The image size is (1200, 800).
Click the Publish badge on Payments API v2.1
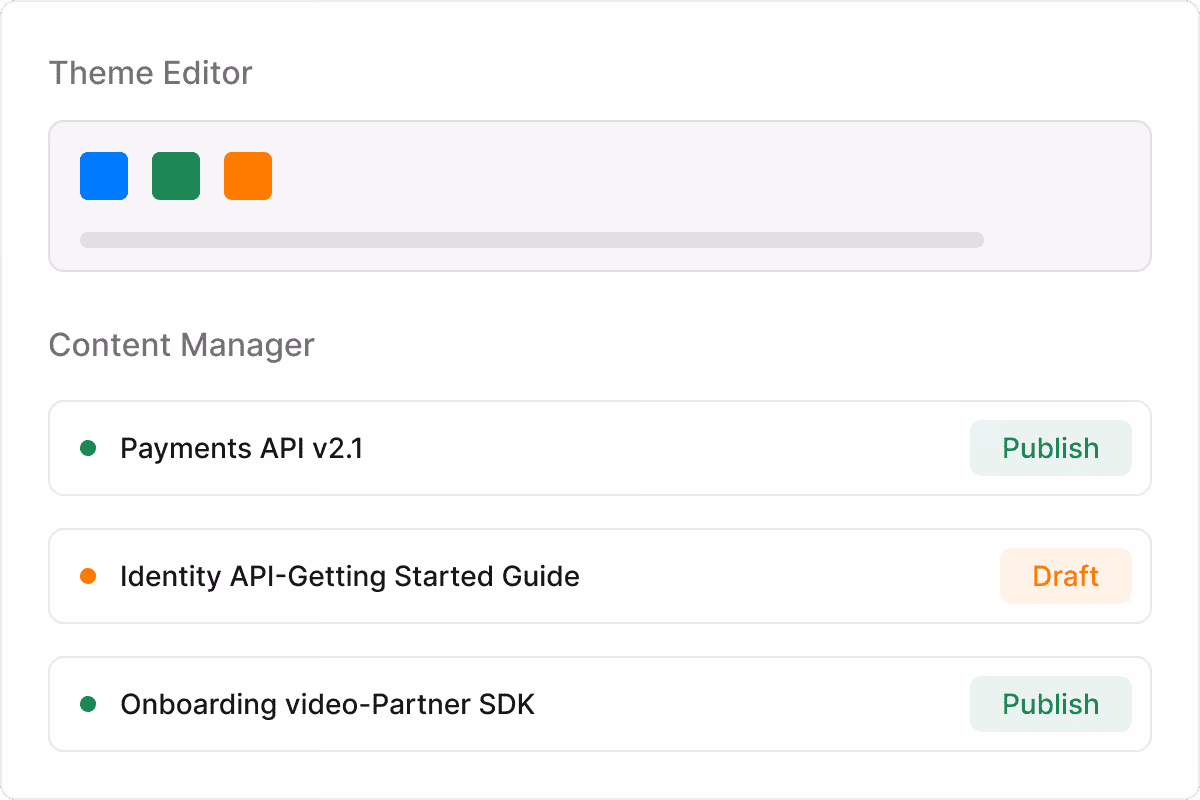[x=1051, y=448]
